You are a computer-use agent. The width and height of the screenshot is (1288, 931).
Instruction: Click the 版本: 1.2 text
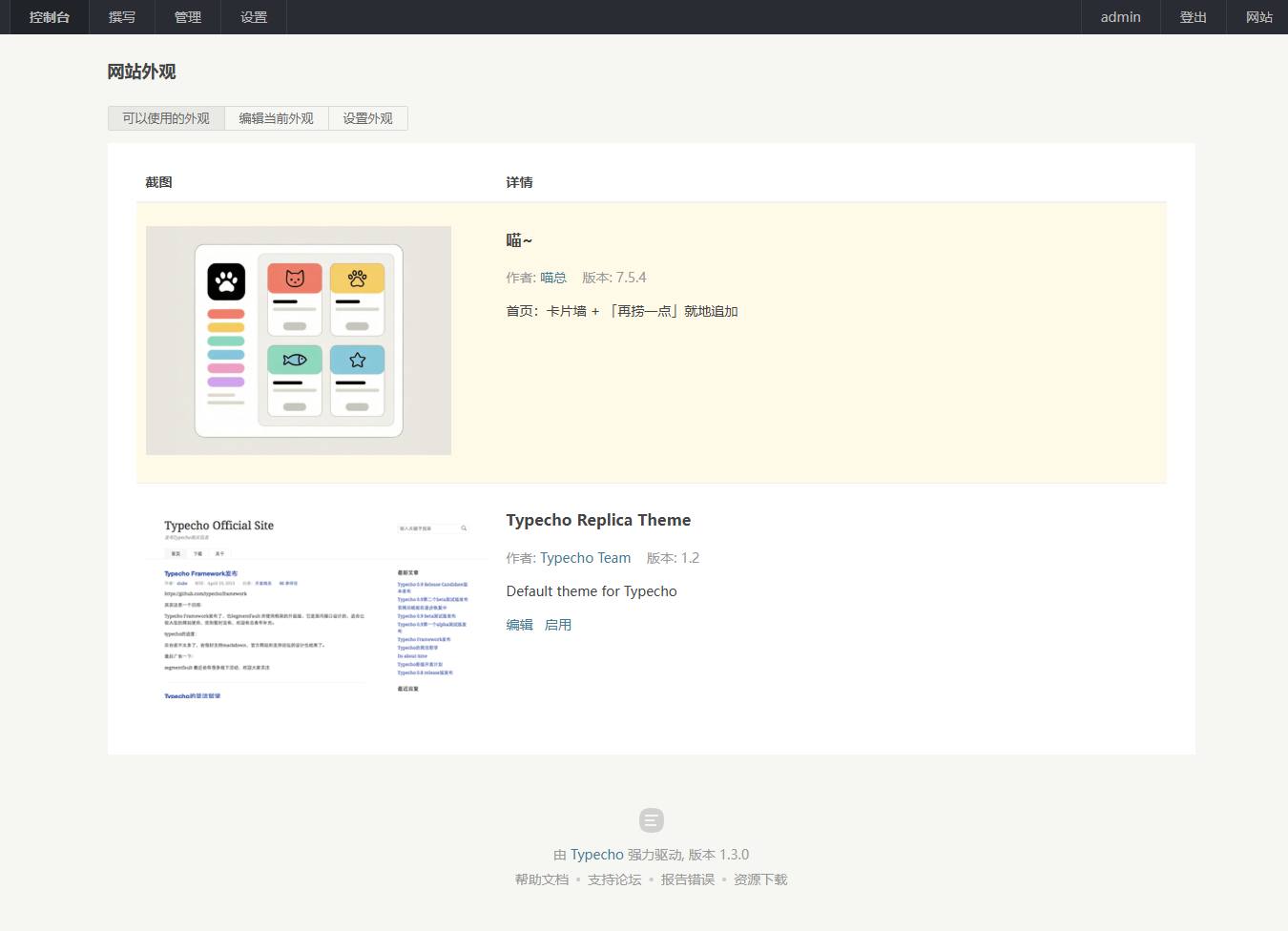[x=673, y=558]
